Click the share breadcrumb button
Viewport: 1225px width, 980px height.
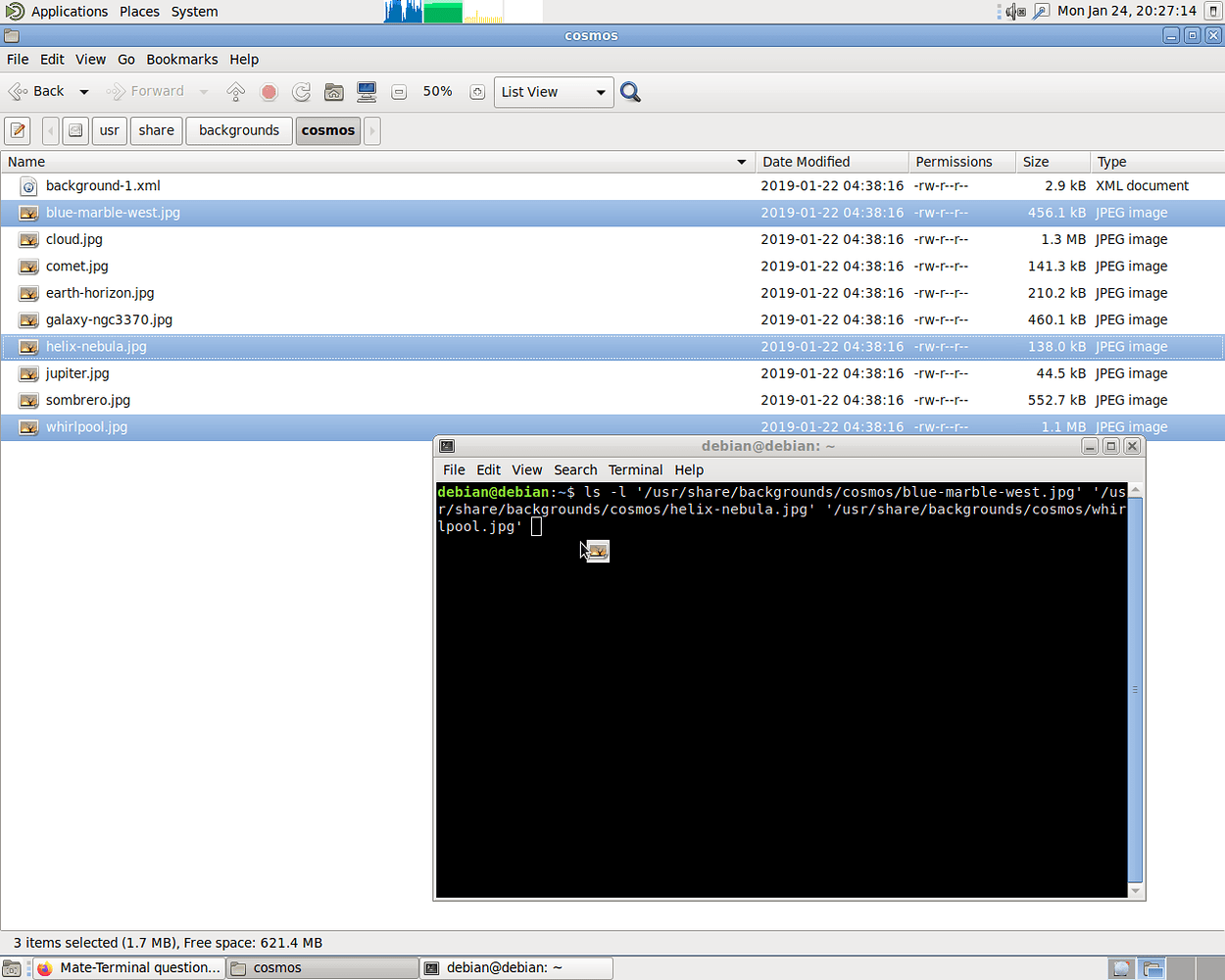pos(156,129)
